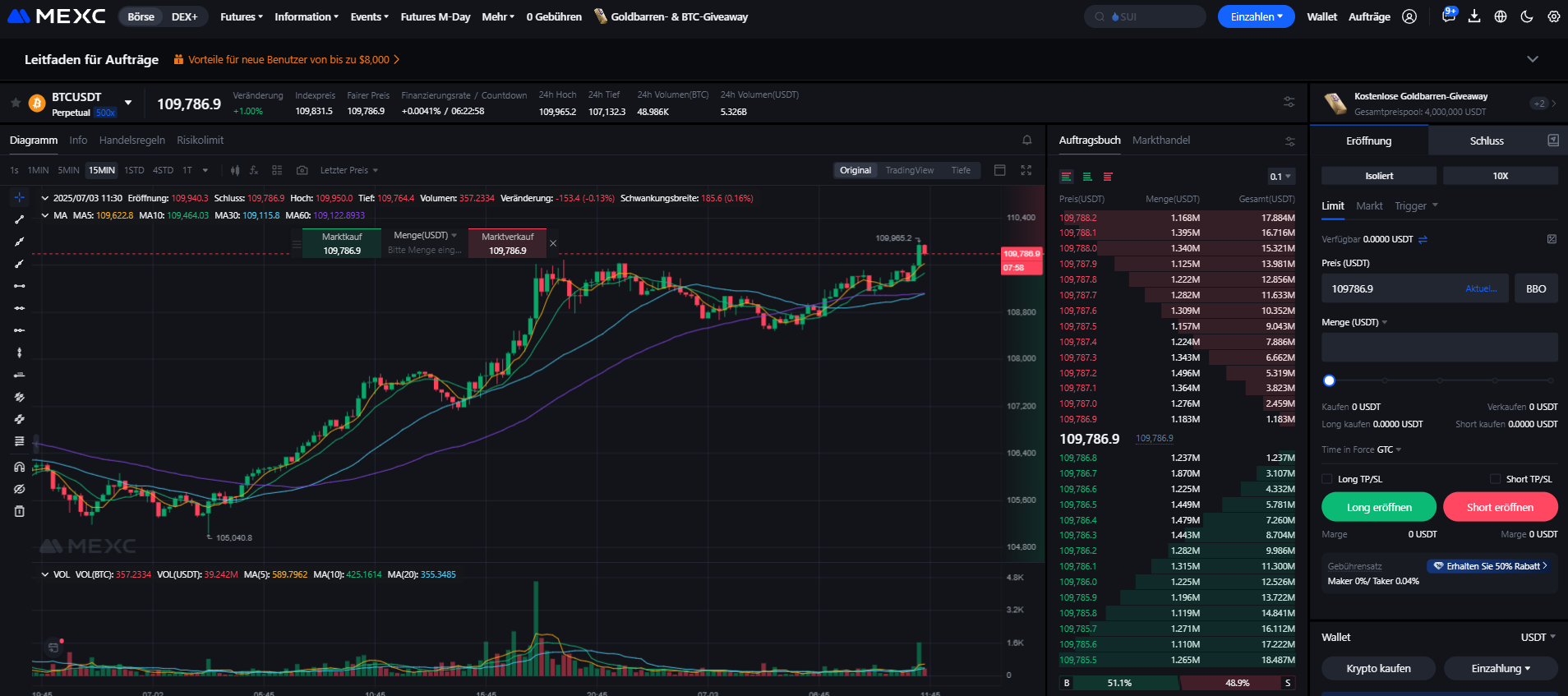Open the price alert bell
This screenshot has height=696, width=1568.
tap(1026, 141)
